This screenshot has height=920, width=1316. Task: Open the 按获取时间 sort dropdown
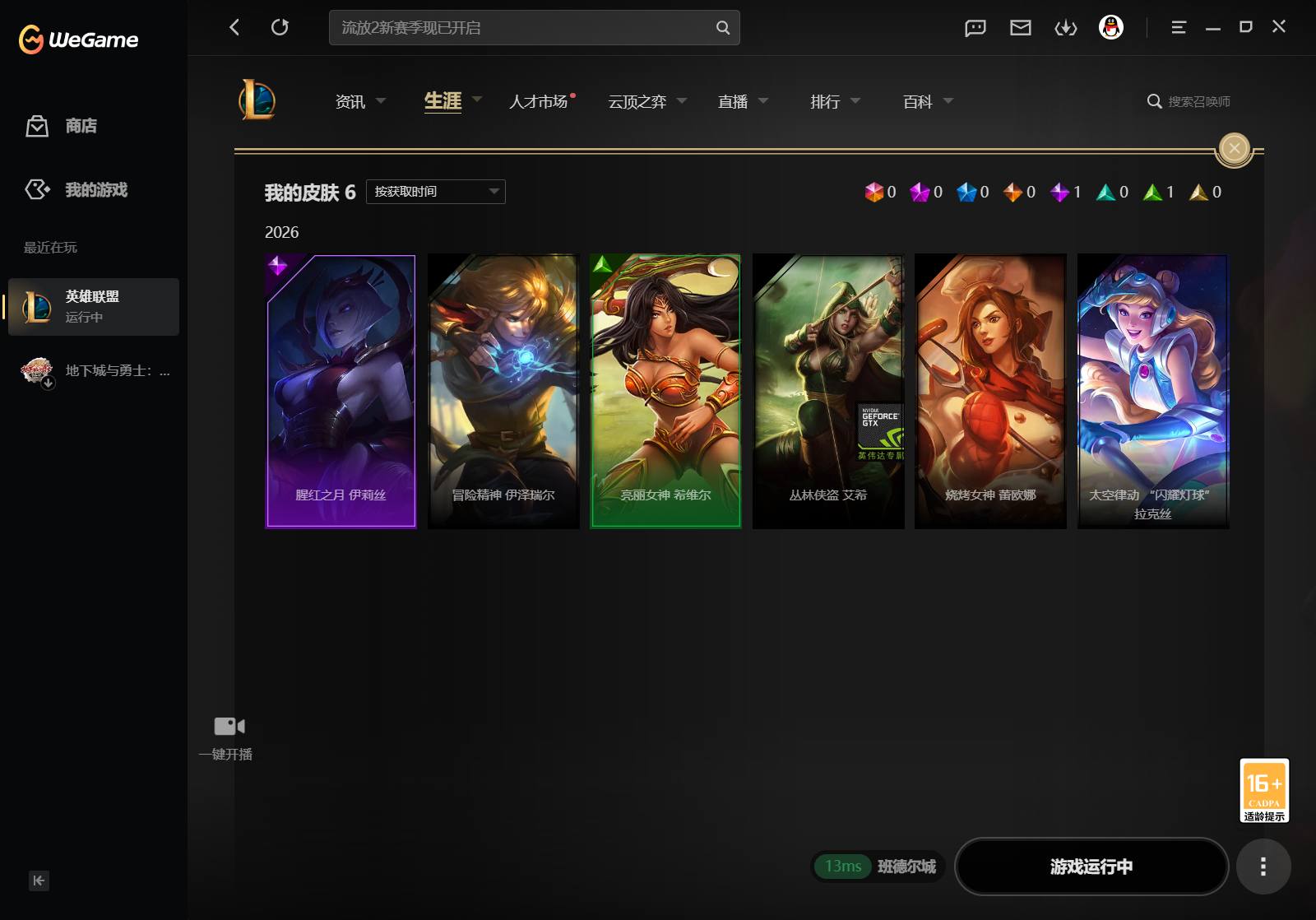coord(436,192)
